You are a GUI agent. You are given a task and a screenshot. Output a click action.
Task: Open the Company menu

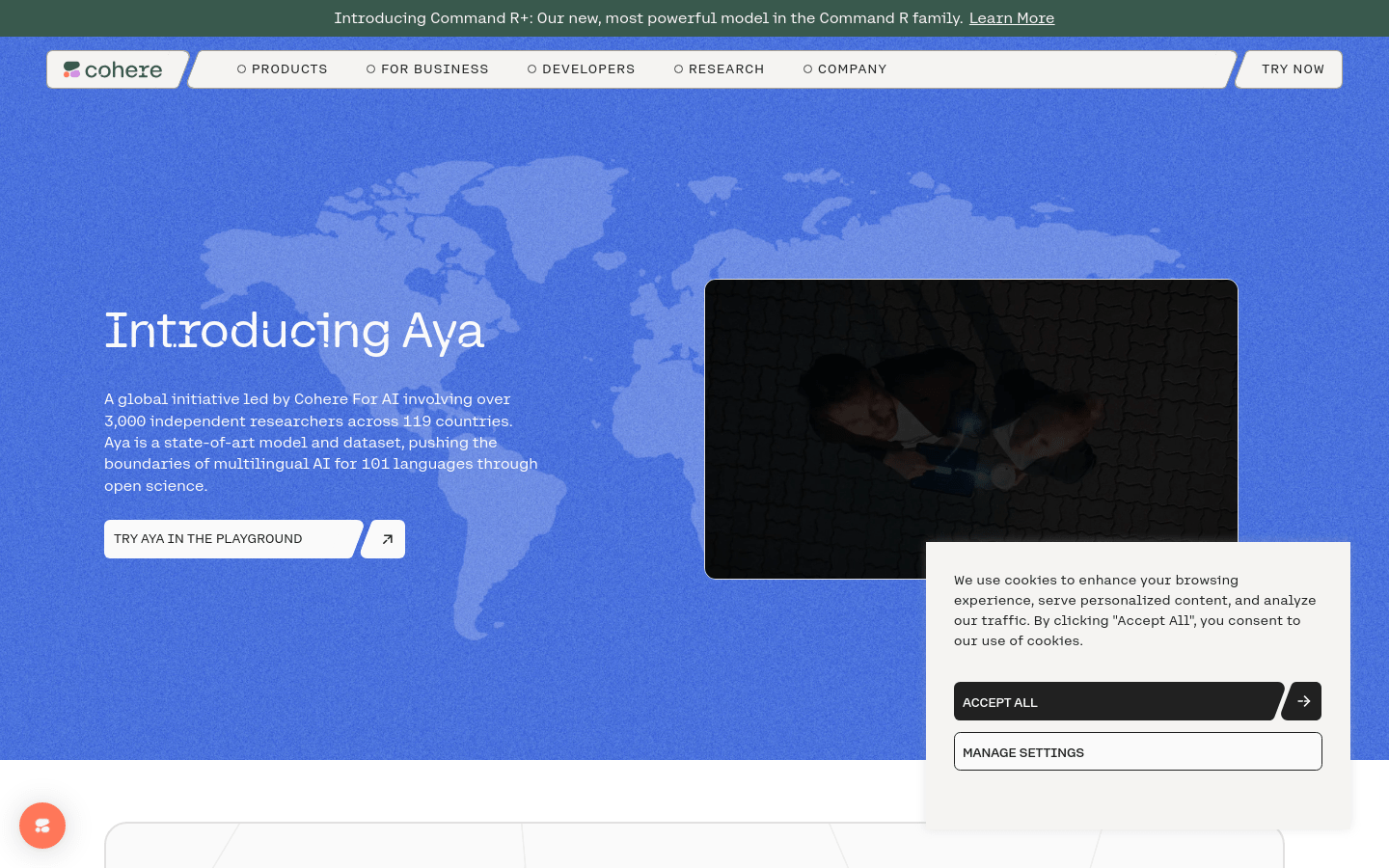(x=845, y=69)
